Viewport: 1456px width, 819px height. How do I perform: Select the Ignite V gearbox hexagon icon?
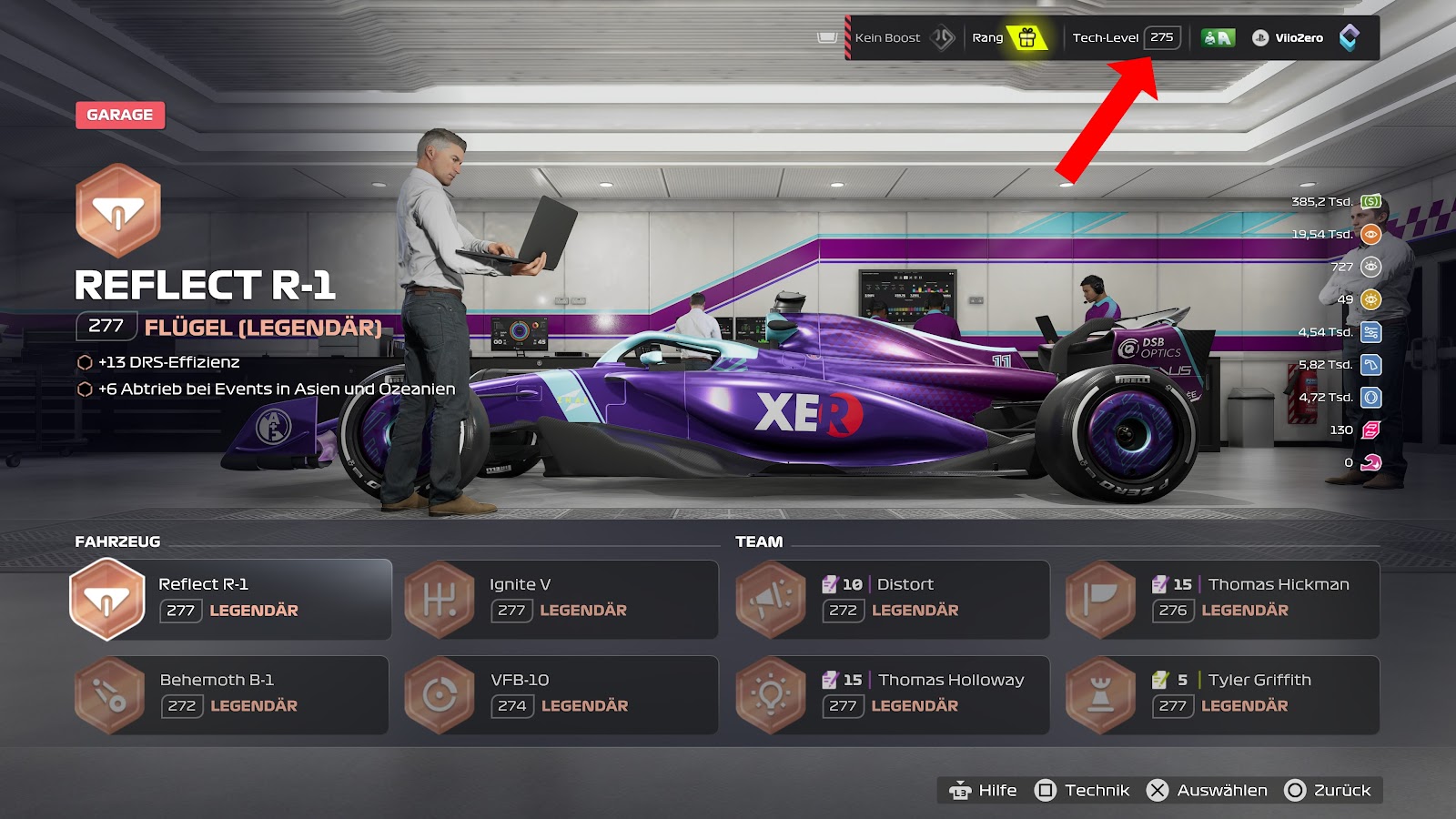pyautogui.click(x=440, y=600)
